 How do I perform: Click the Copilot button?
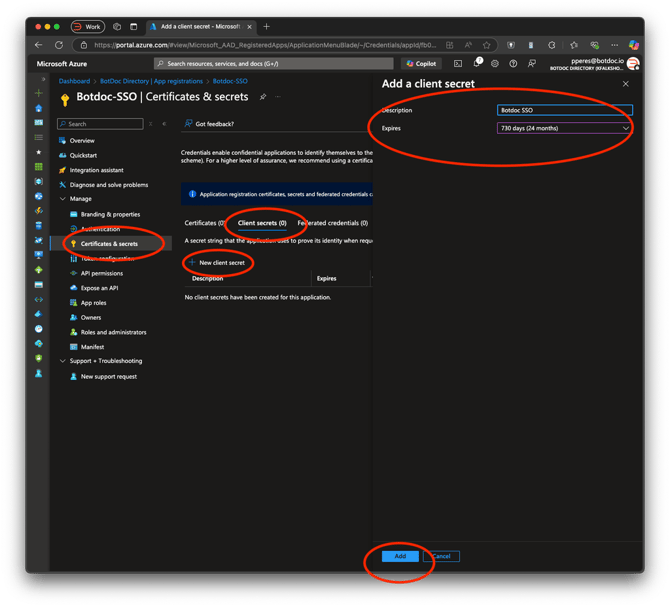pyautogui.click(x=421, y=64)
